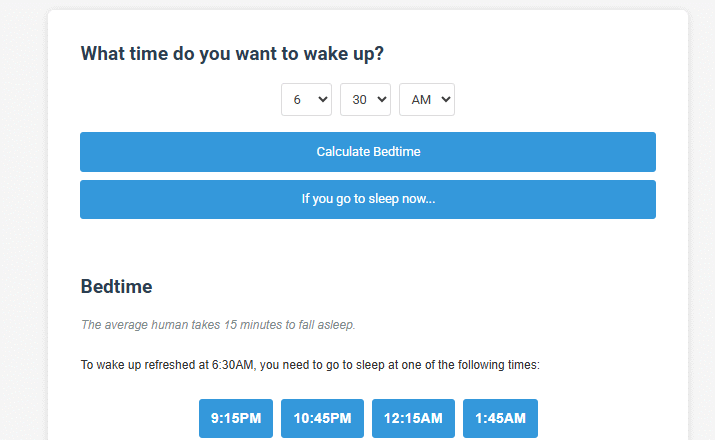Click the value 30 in the minutes selector

[x=357, y=99]
